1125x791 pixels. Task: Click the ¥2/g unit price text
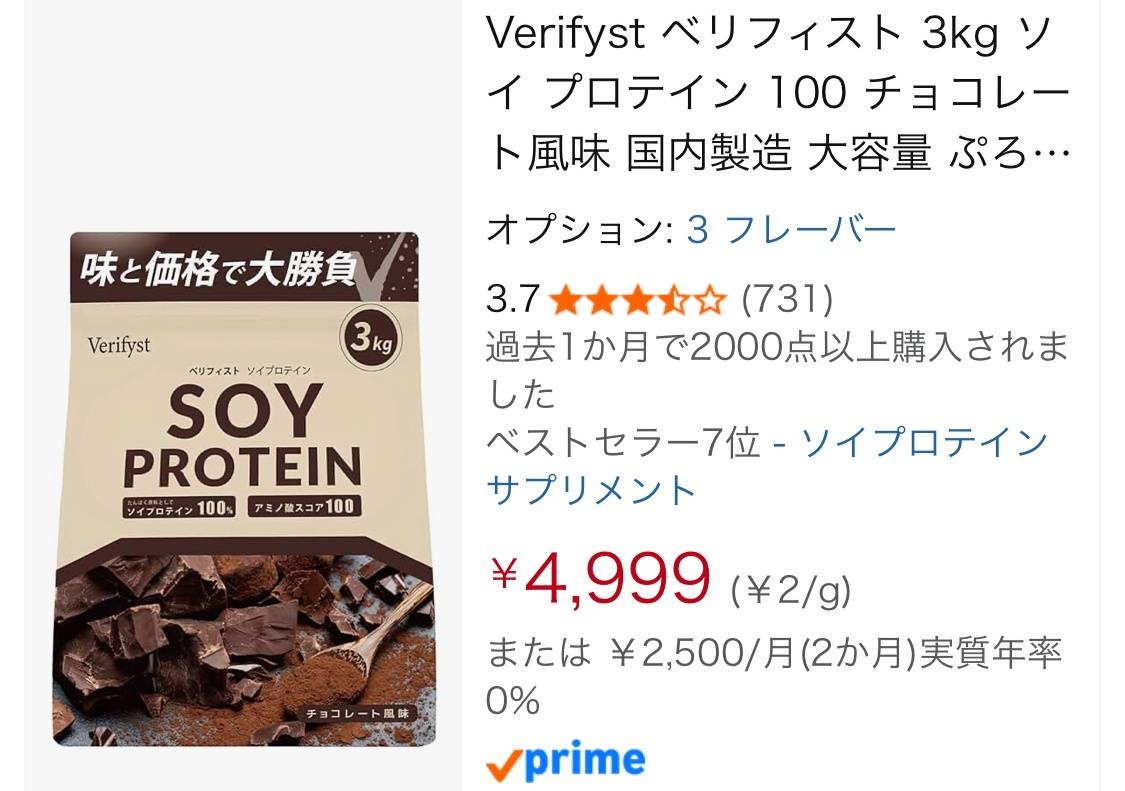(791, 592)
